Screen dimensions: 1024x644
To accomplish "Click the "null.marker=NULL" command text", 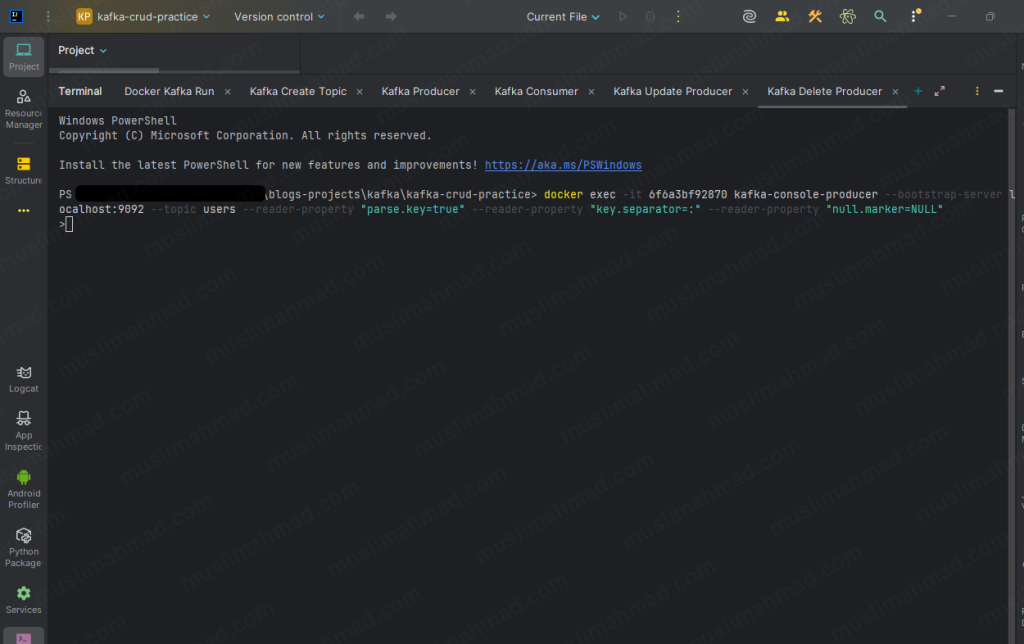I will click(884, 210).
